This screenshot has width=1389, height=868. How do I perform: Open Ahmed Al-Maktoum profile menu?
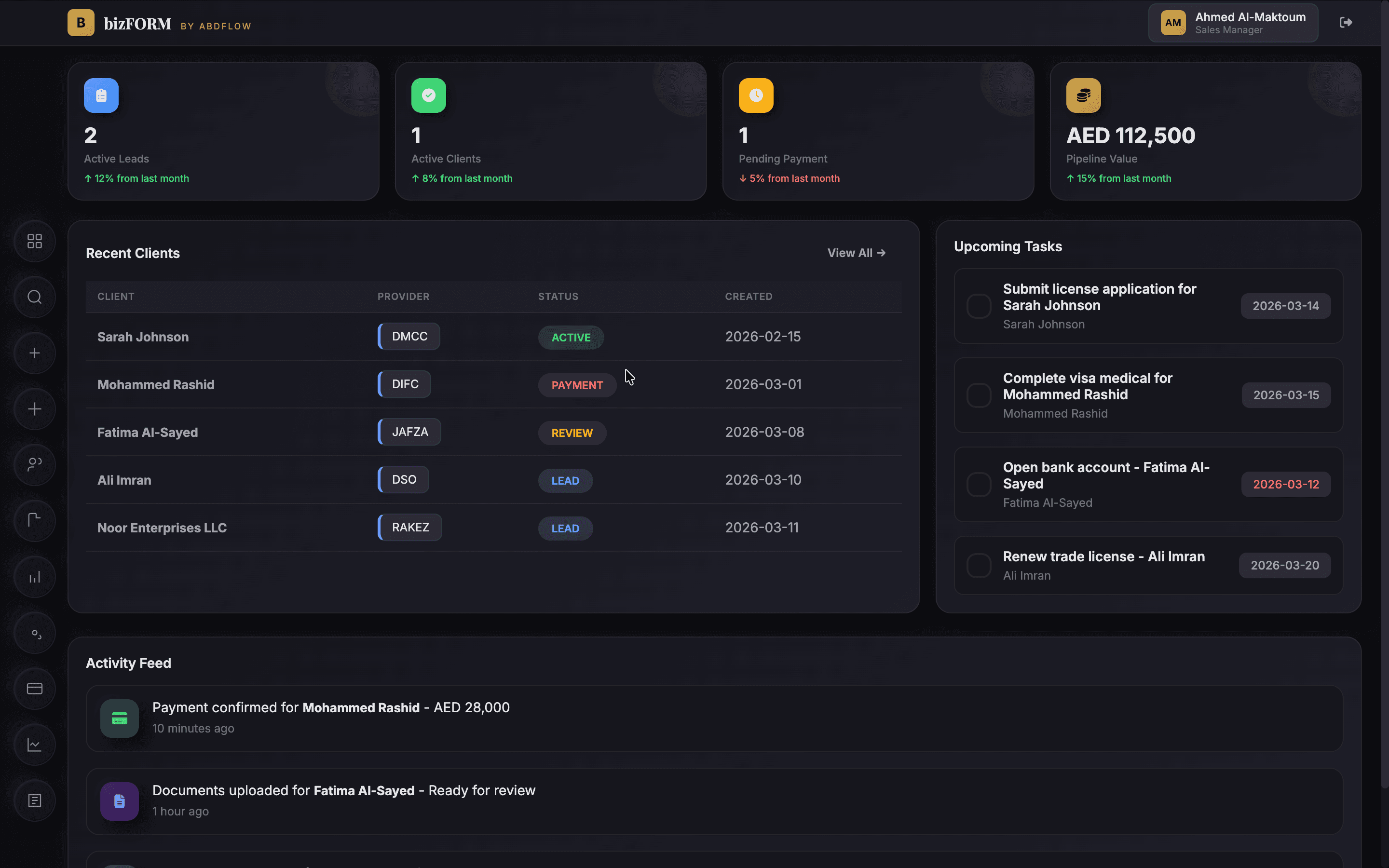(x=1232, y=22)
